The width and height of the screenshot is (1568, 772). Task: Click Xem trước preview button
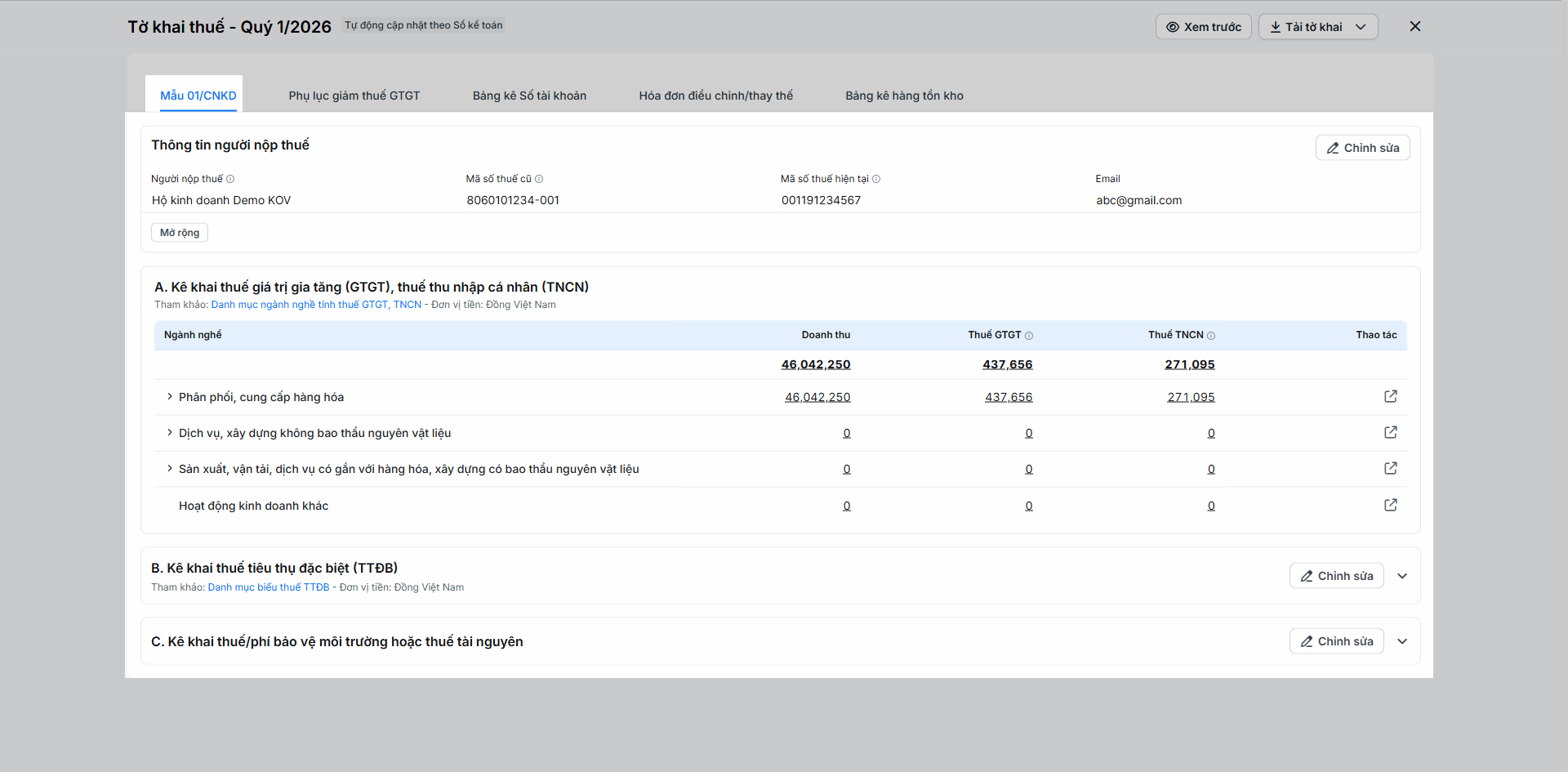coord(1204,27)
